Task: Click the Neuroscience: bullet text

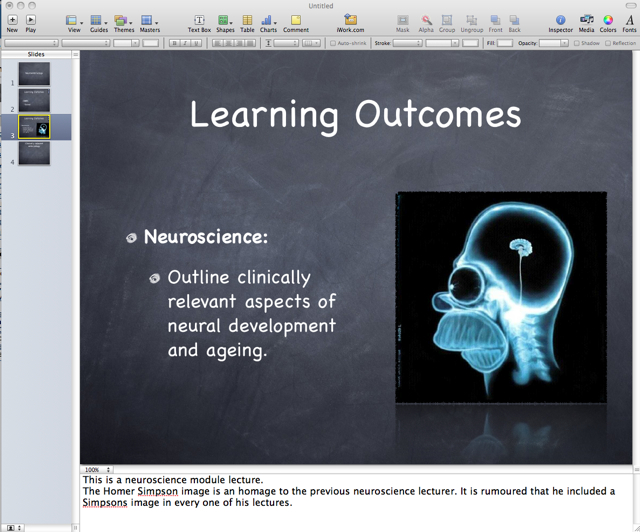Action: (206, 236)
